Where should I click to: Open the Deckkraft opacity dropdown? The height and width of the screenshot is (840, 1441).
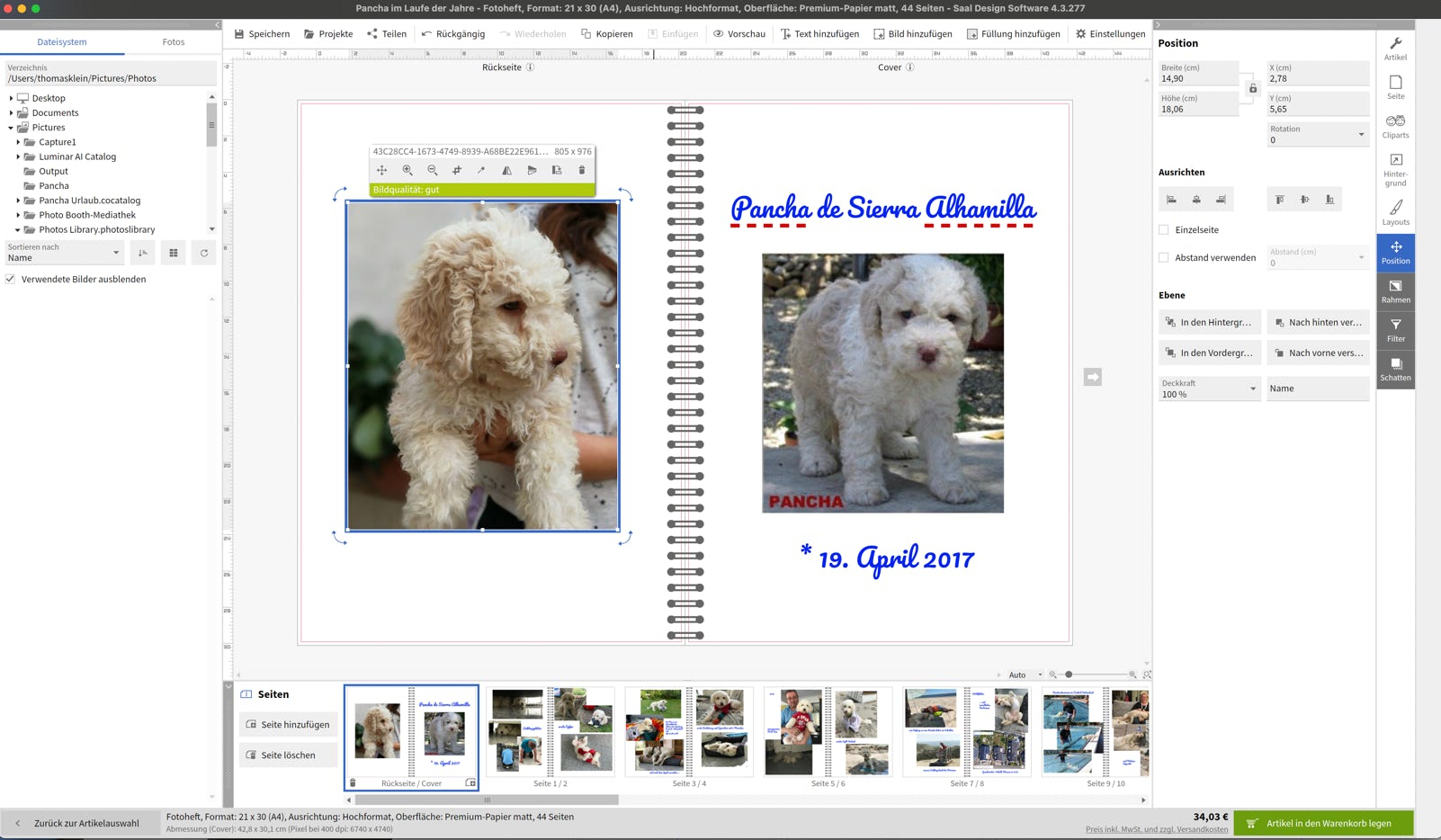[1210, 389]
